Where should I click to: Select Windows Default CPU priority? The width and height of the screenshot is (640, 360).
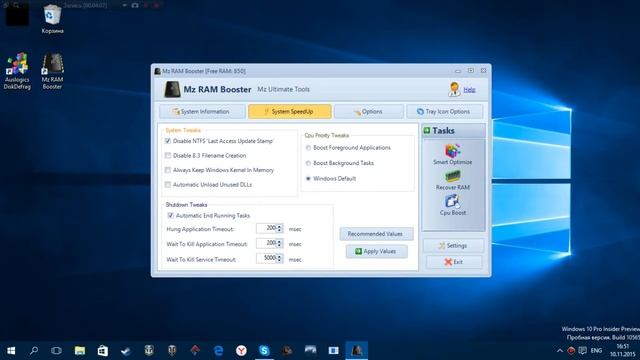click(x=308, y=179)
